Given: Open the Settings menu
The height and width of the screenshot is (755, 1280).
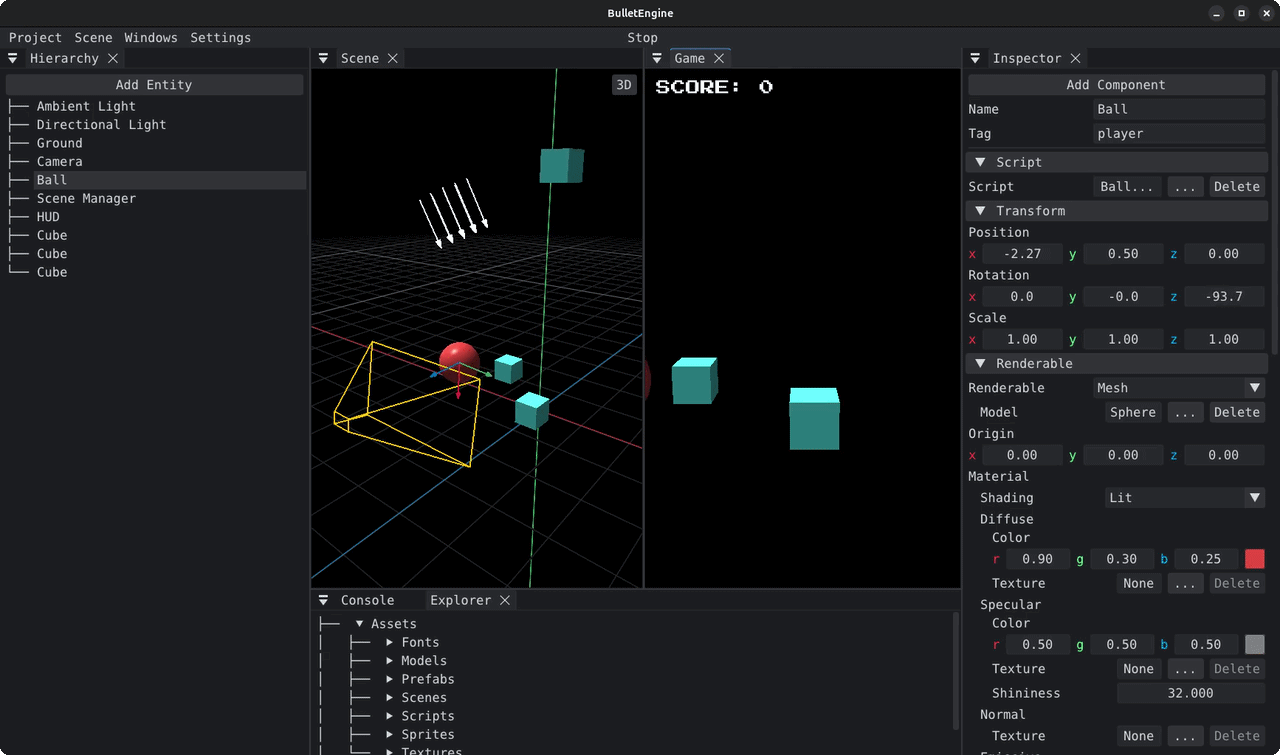Looking at the screenshot, I should [x=221, y=38].
